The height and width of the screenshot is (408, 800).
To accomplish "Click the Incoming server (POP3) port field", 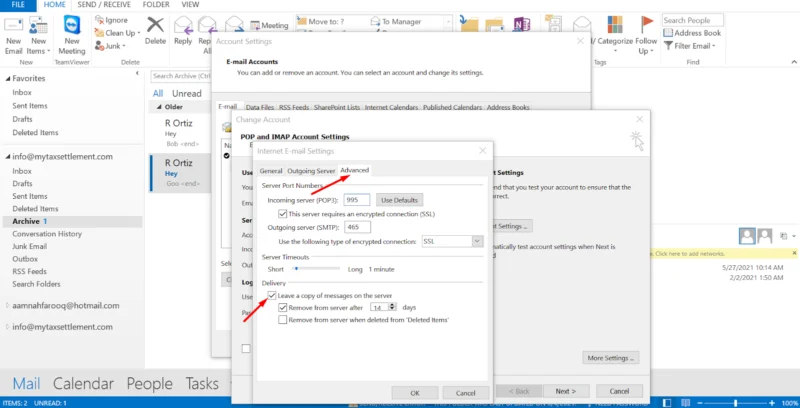I will [357, 200].
